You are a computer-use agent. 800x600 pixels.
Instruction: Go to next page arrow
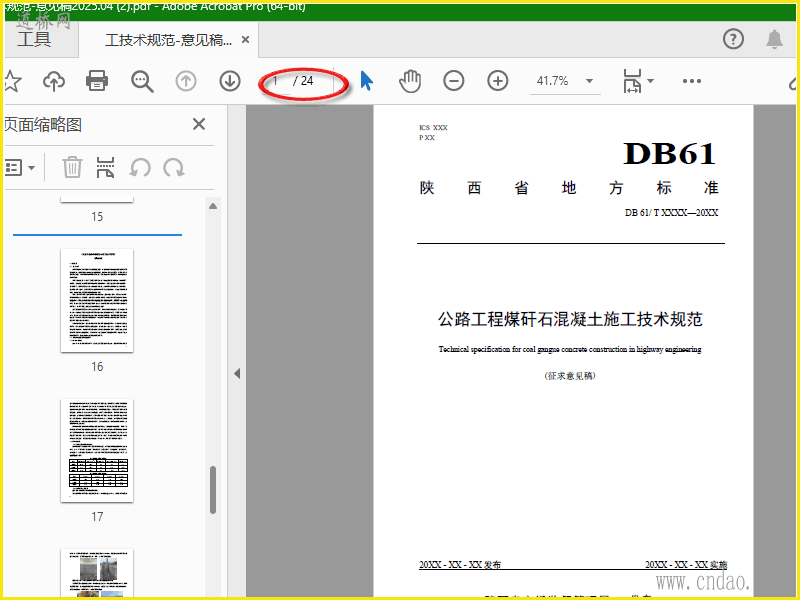[230, 81]
